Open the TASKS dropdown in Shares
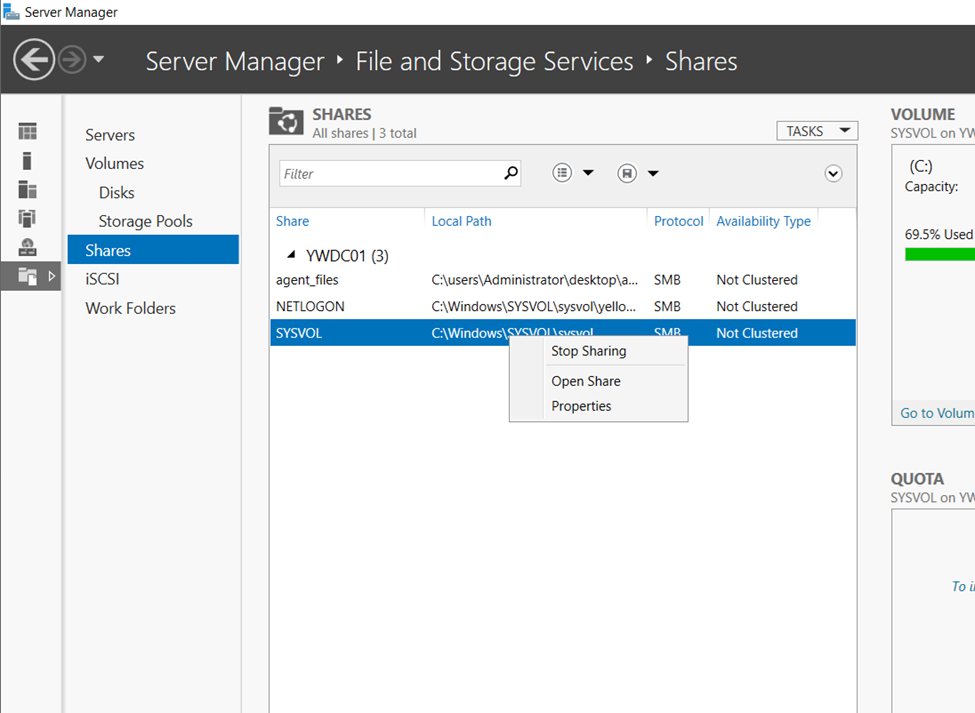975x713 pixels. 817,131
